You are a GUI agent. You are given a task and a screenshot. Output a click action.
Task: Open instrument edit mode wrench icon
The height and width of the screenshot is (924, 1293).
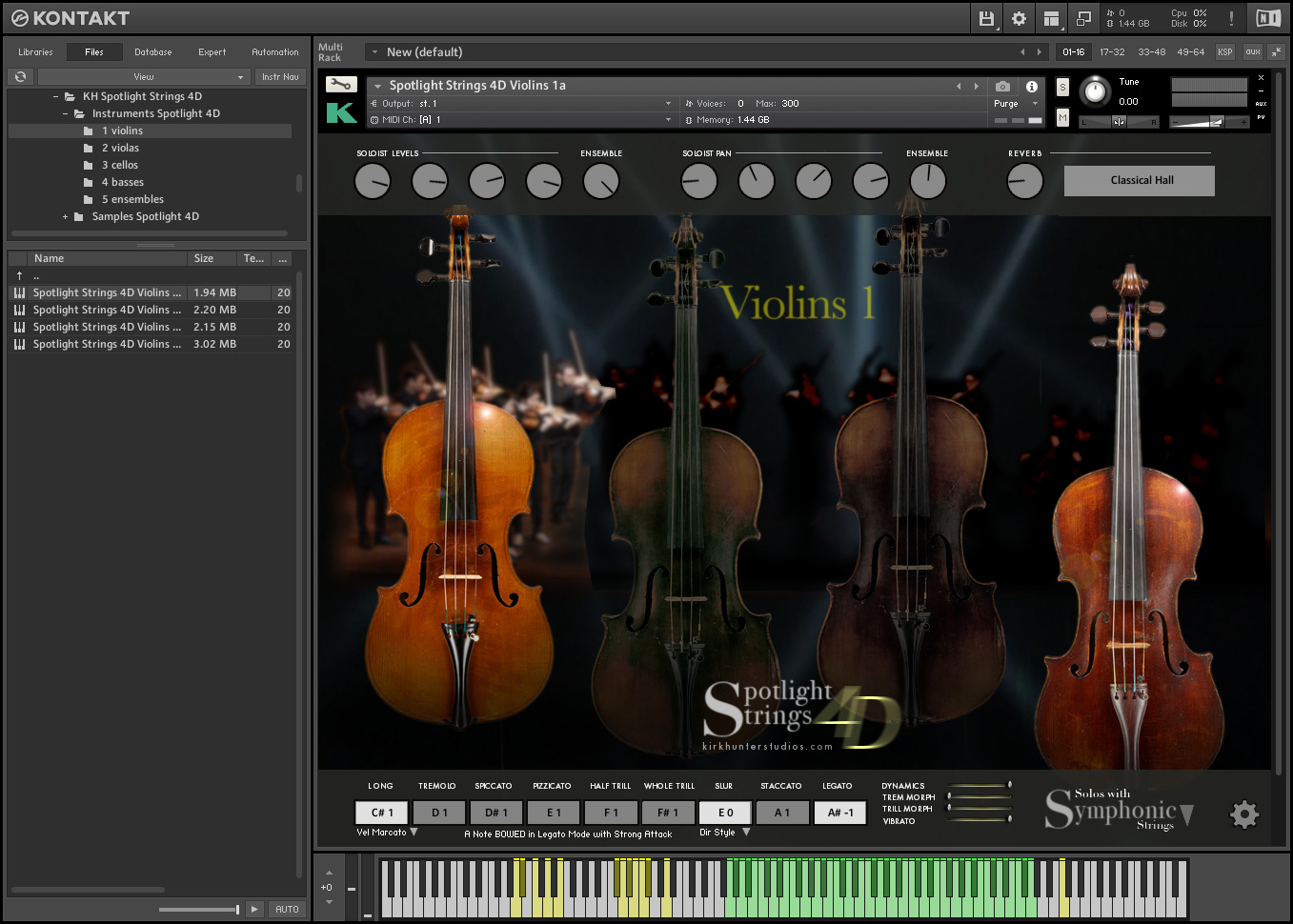coord(341,84)
